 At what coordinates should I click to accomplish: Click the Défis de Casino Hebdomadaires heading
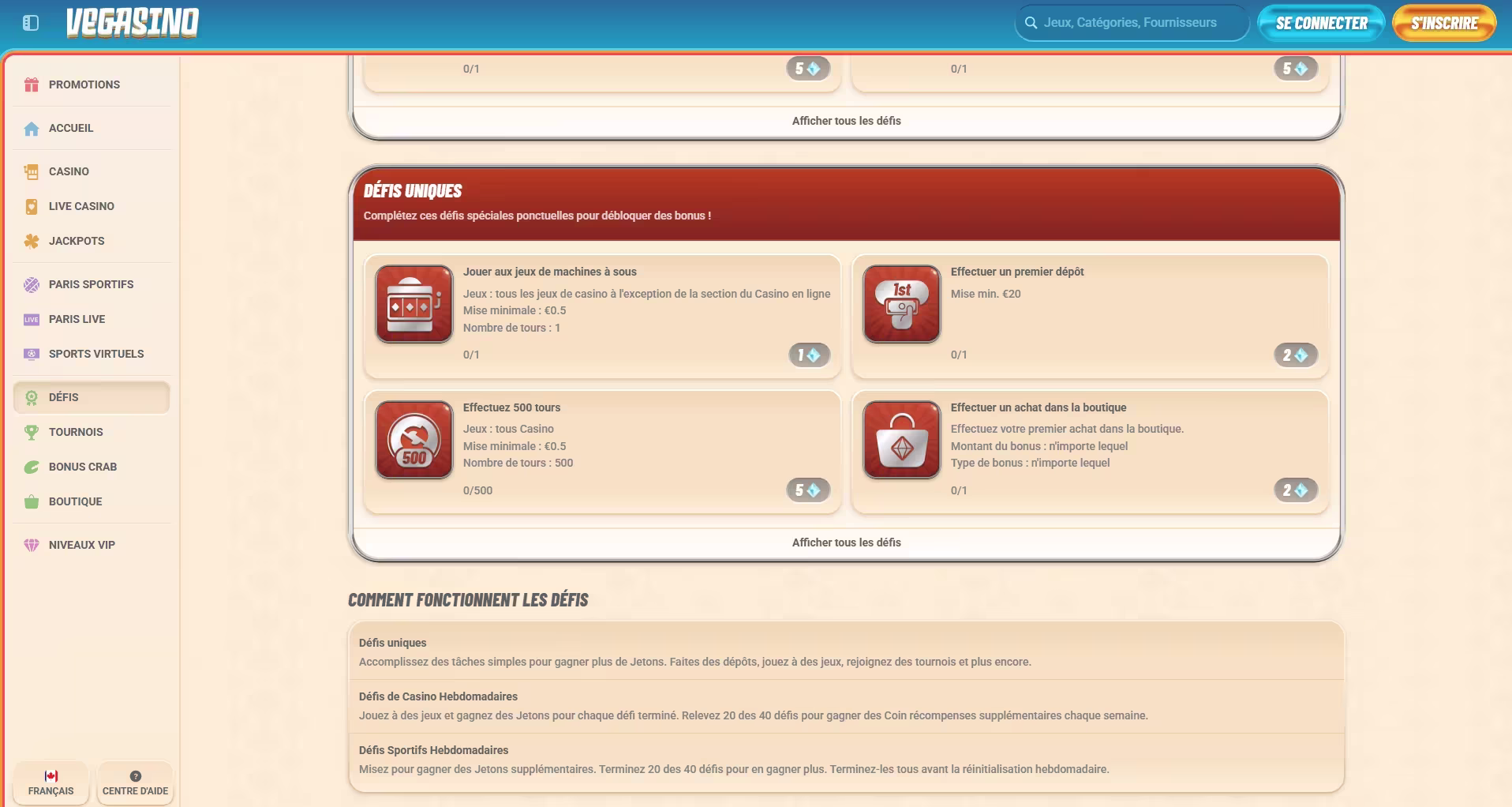click(438, 696)
